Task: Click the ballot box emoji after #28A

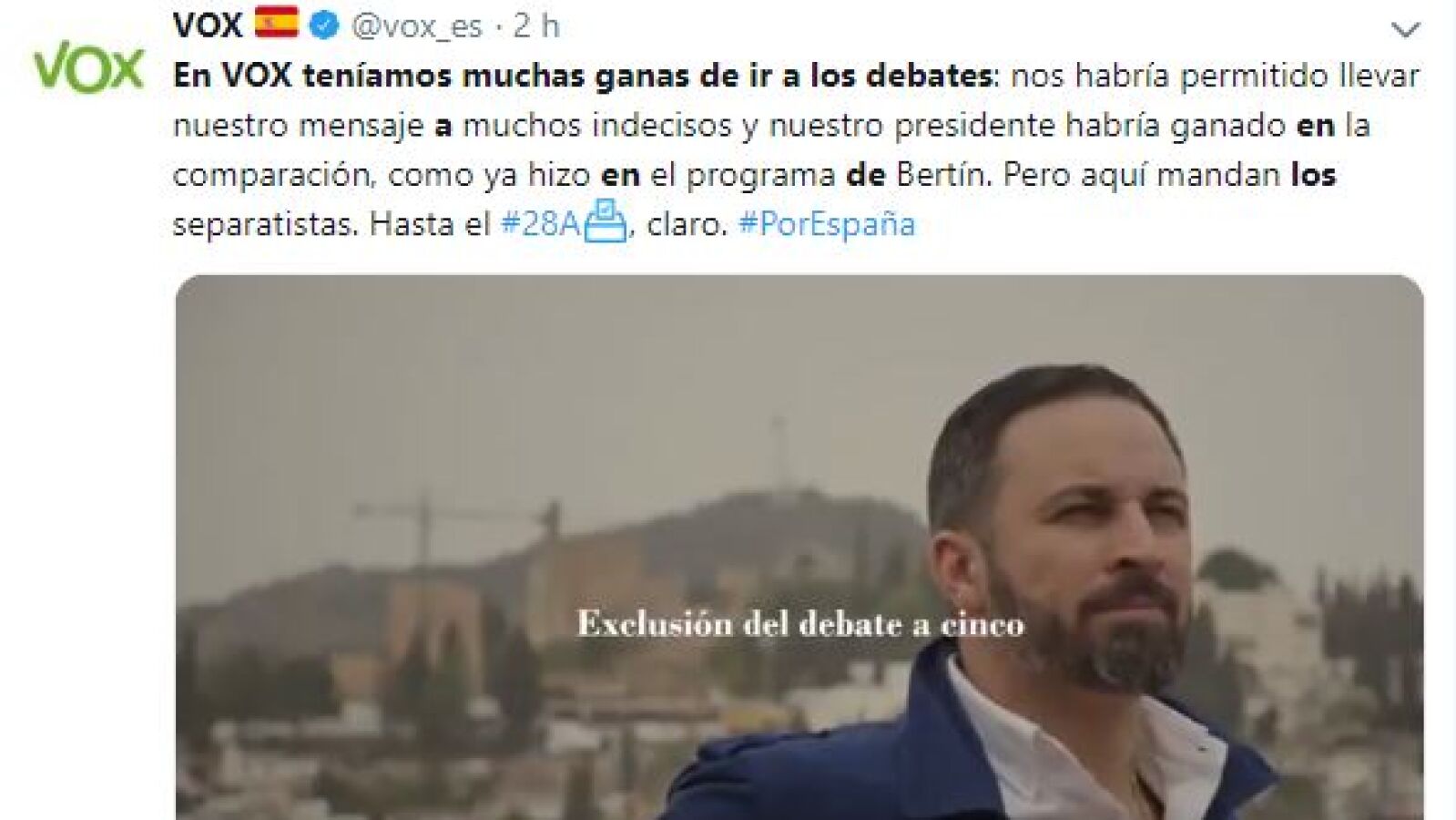Action: [x=605, y=221]
